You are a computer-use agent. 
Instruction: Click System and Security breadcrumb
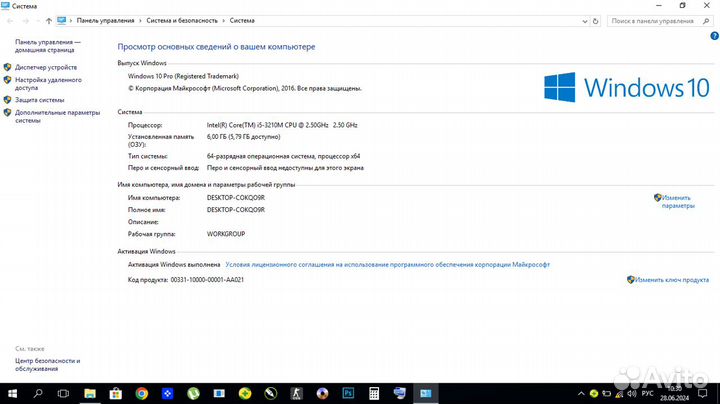coord(182,21)
